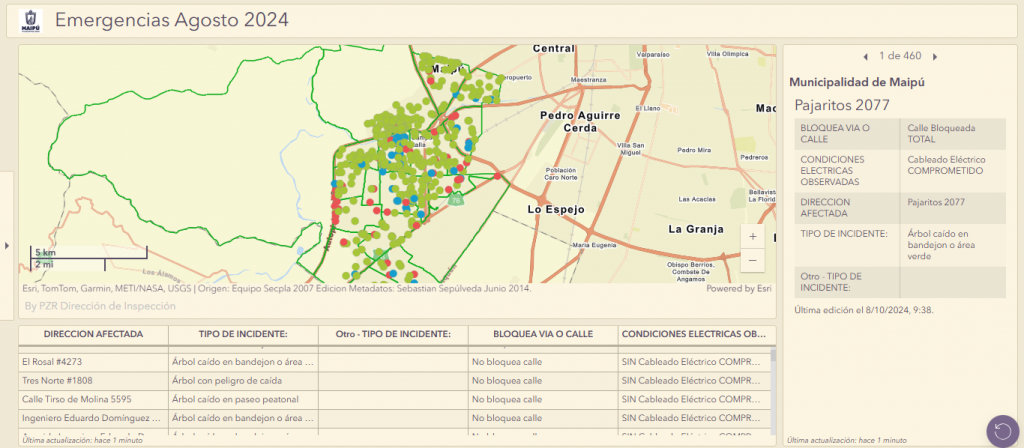Zoom out of the map

(753, 260)
